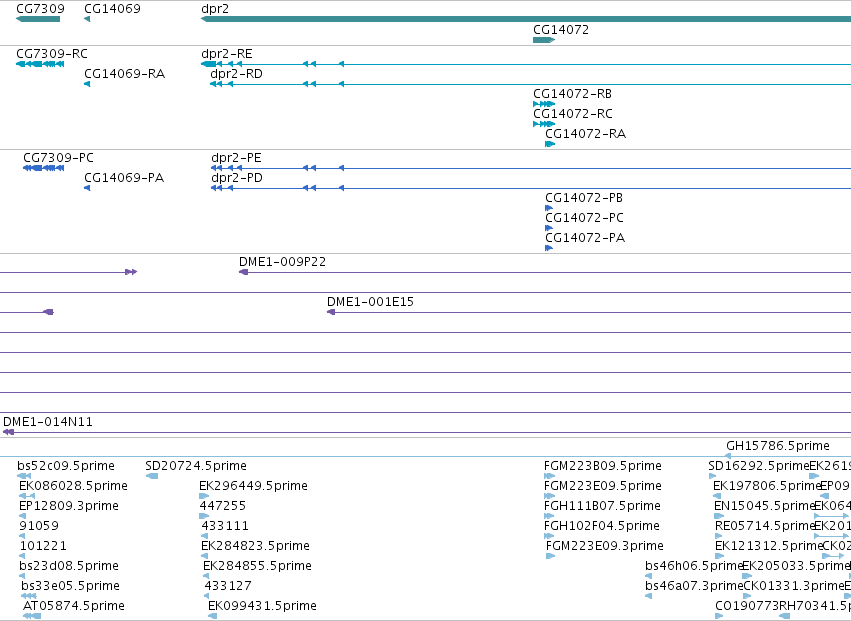
Task: Click the SD16292.5prime label
Action: pos(759,466)
